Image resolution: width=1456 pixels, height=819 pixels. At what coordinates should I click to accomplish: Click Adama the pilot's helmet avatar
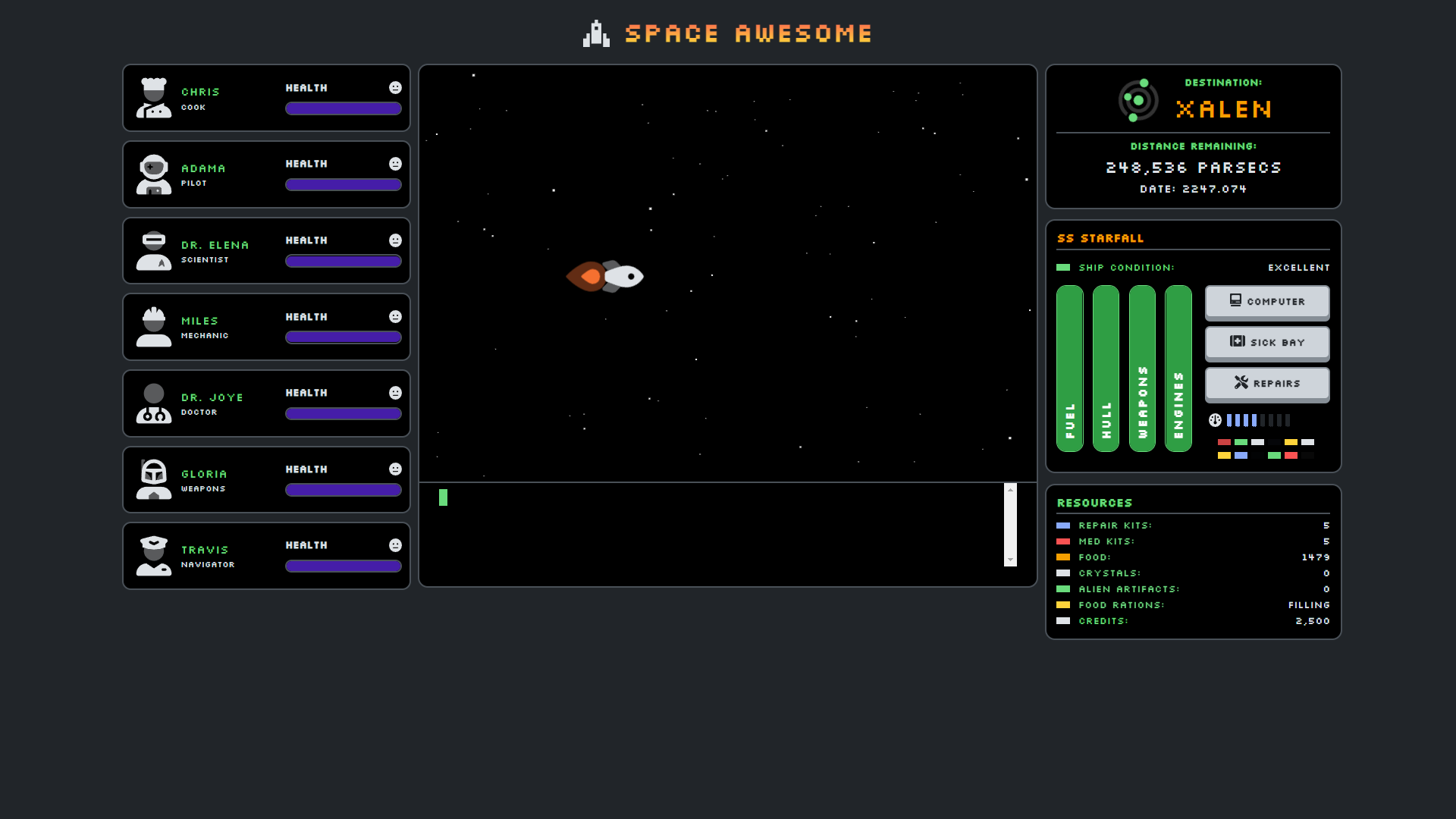tap(154, 174)
